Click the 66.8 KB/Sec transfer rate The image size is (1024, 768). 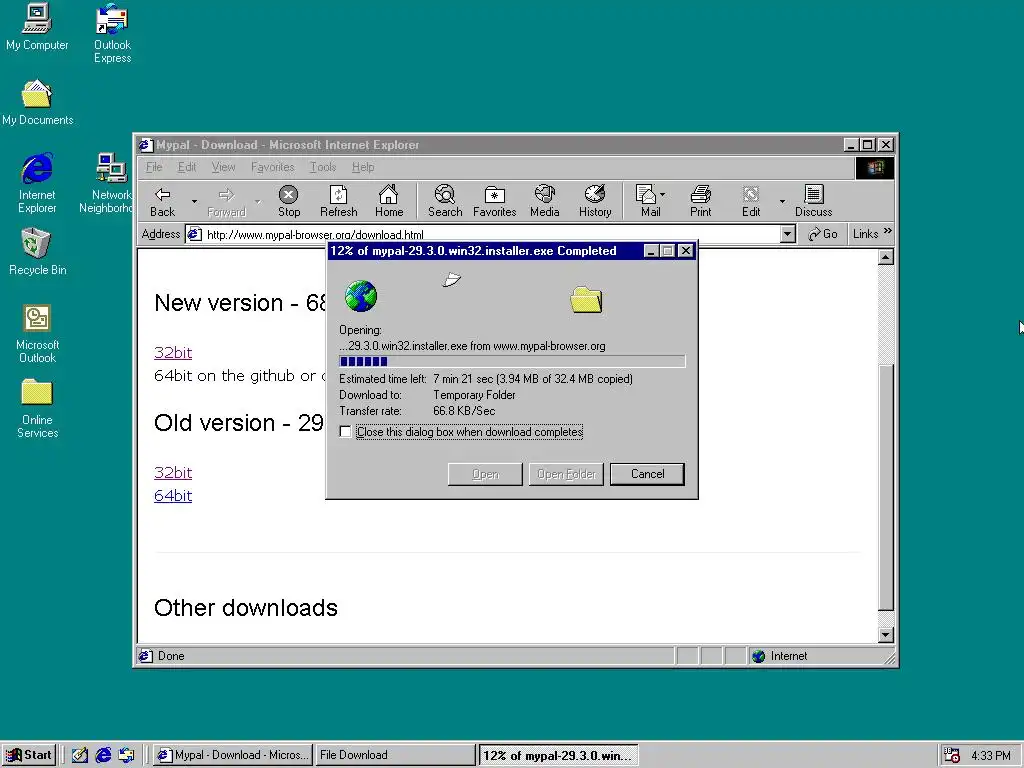(464, 411)
